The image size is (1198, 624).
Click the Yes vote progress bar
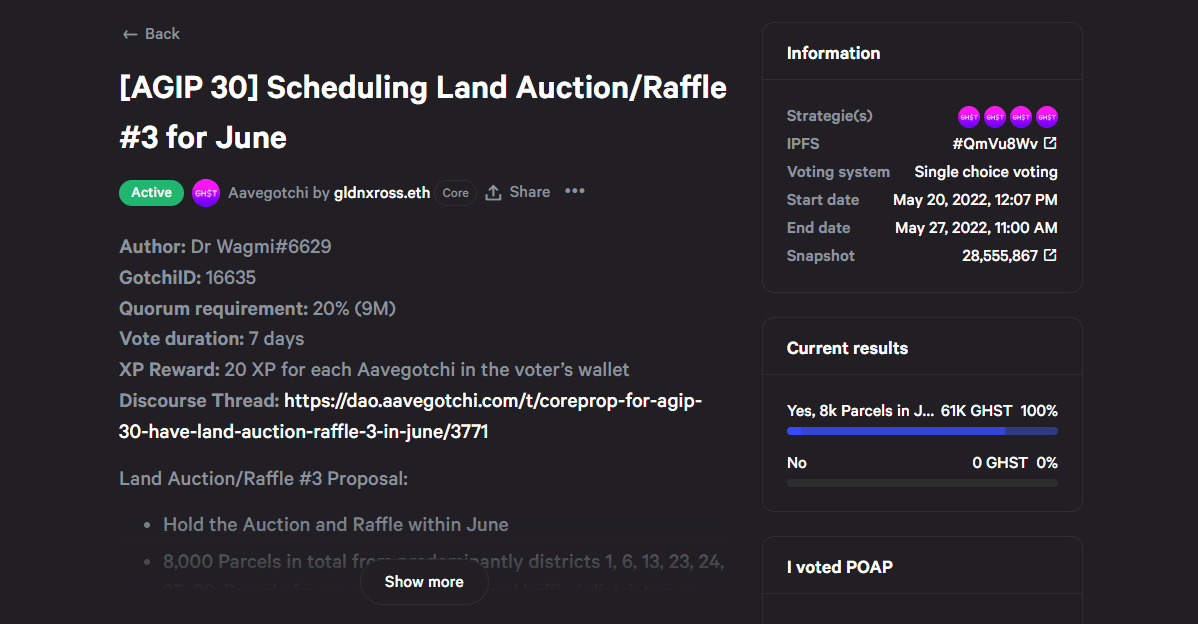tap(922, 432)
